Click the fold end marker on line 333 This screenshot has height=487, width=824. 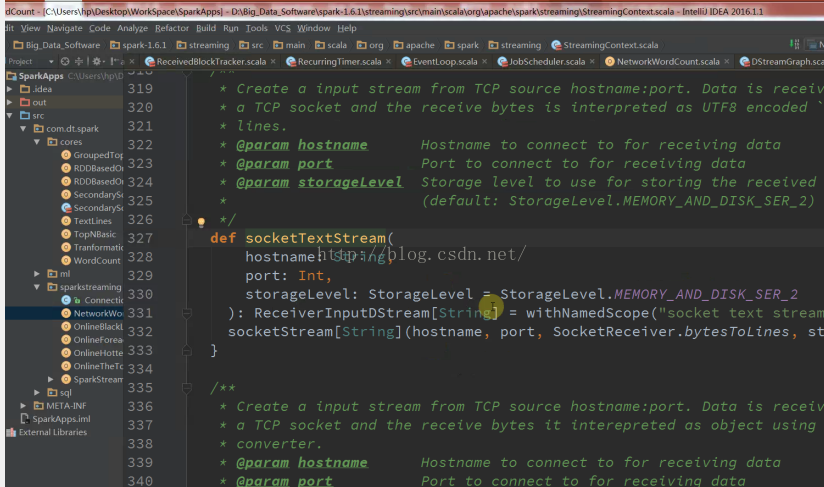coord(187,350)
